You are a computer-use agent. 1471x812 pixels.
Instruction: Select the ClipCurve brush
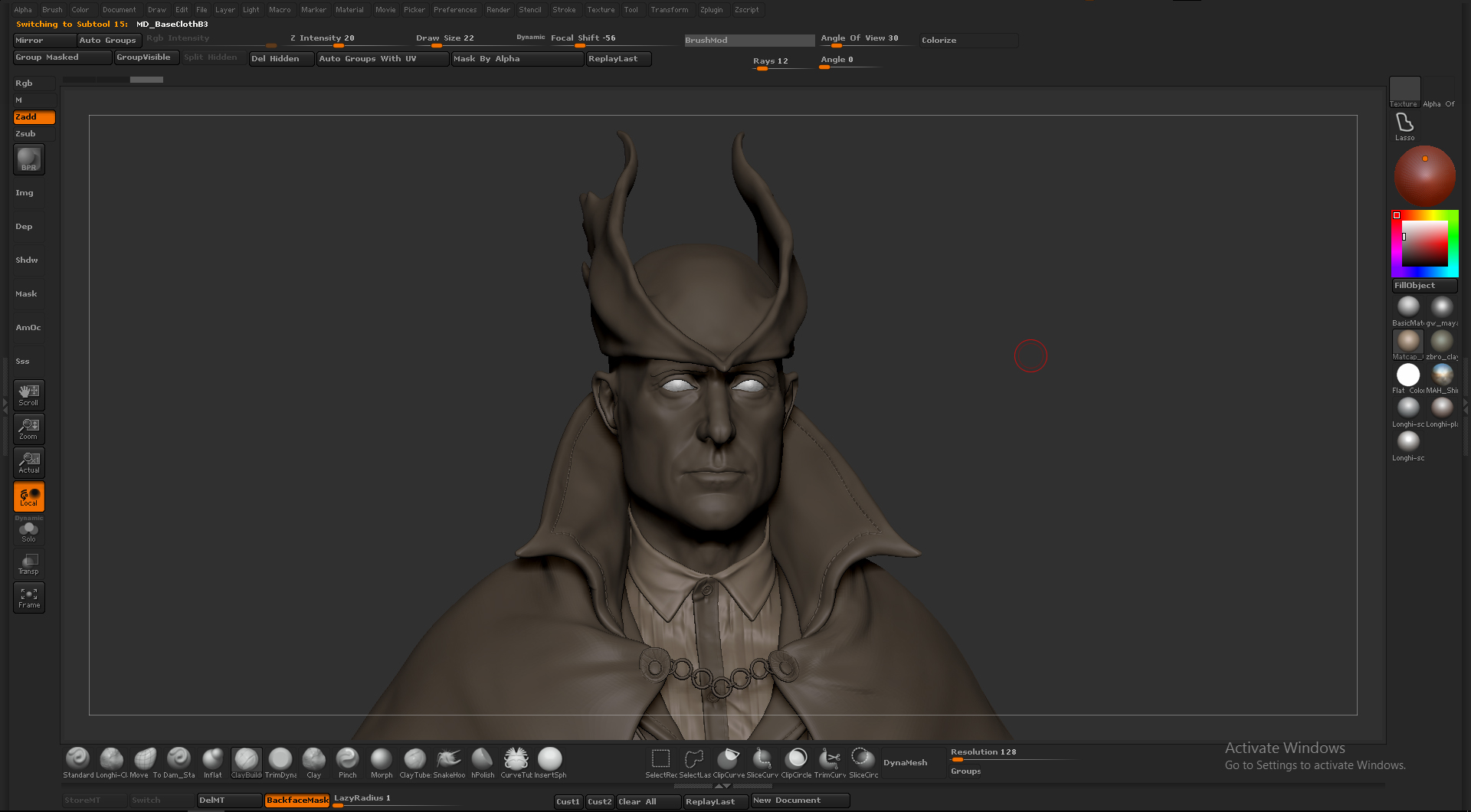point(729,763)
